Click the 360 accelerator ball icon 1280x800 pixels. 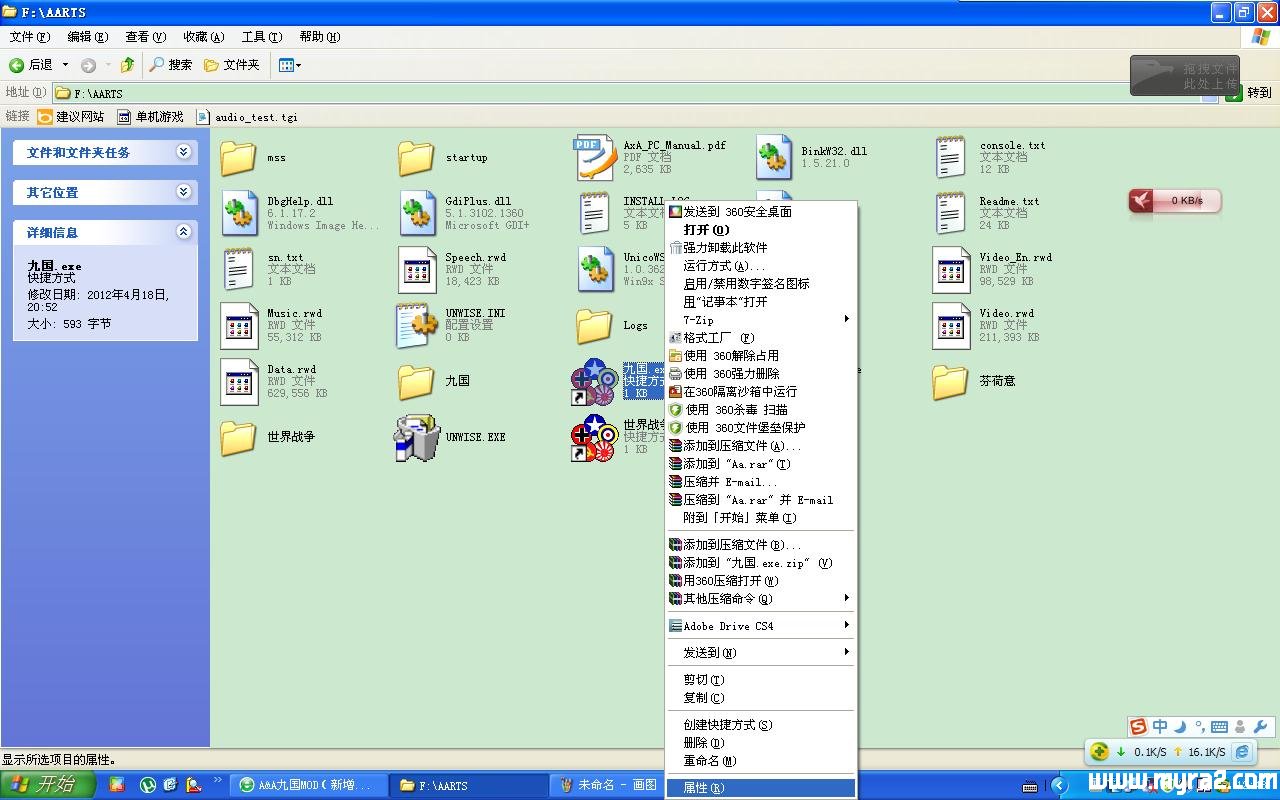tap(1099, 752)
